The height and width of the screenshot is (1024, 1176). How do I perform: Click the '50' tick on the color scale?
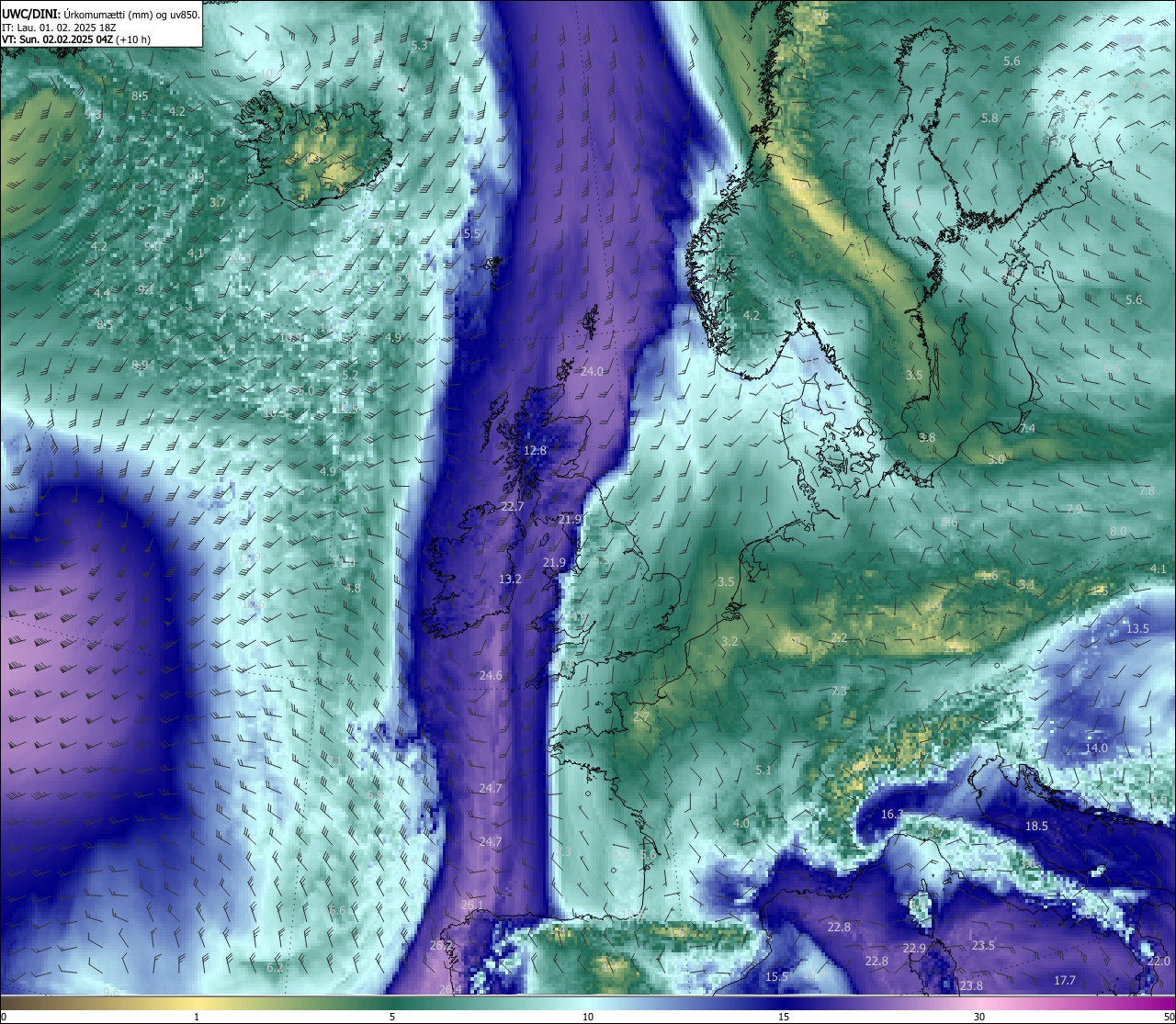pyautogui.click(x=1169, y=1017)
